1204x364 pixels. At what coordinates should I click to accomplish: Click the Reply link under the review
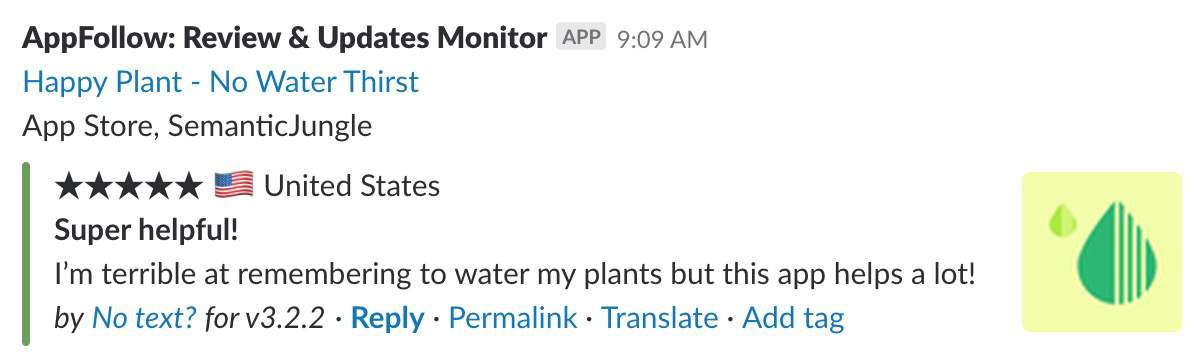(388, 318)
